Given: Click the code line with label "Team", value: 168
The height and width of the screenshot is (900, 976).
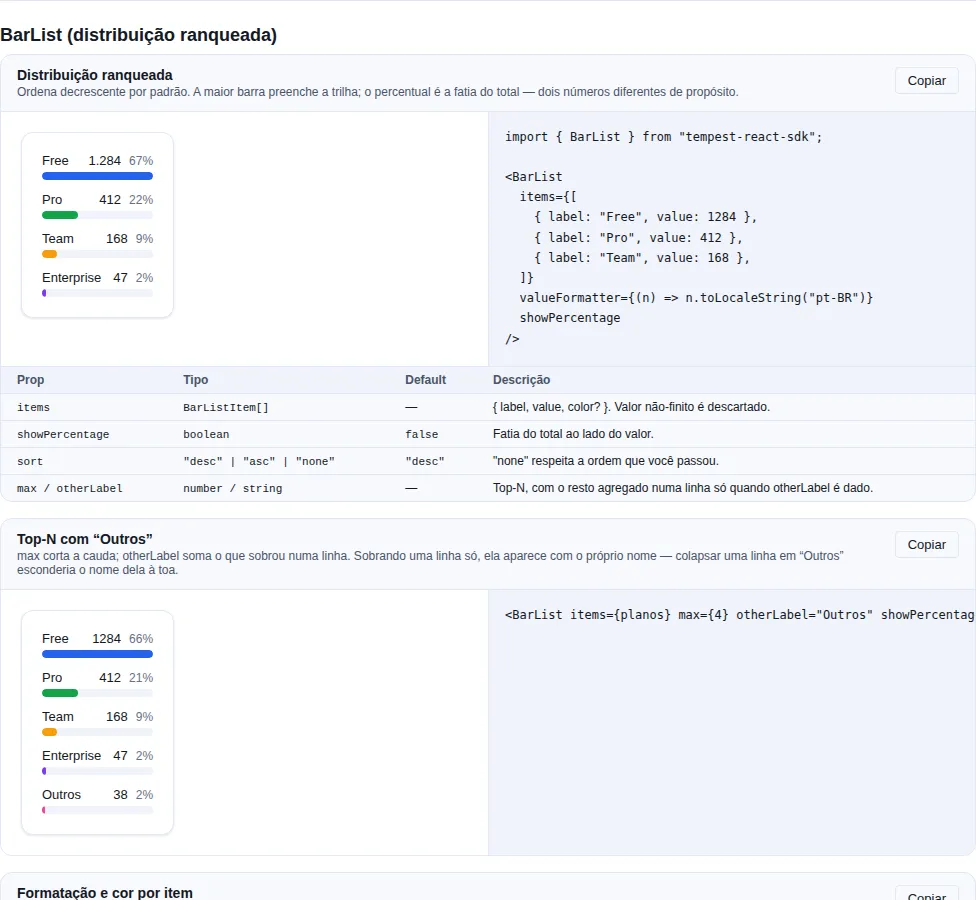Looking at the screenshot, I should 642,258.
